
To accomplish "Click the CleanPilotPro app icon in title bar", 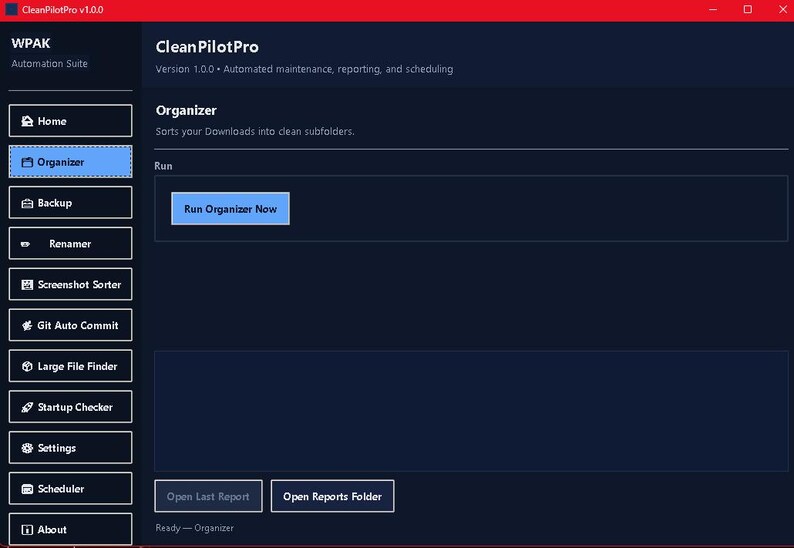I will click(11, 10).
